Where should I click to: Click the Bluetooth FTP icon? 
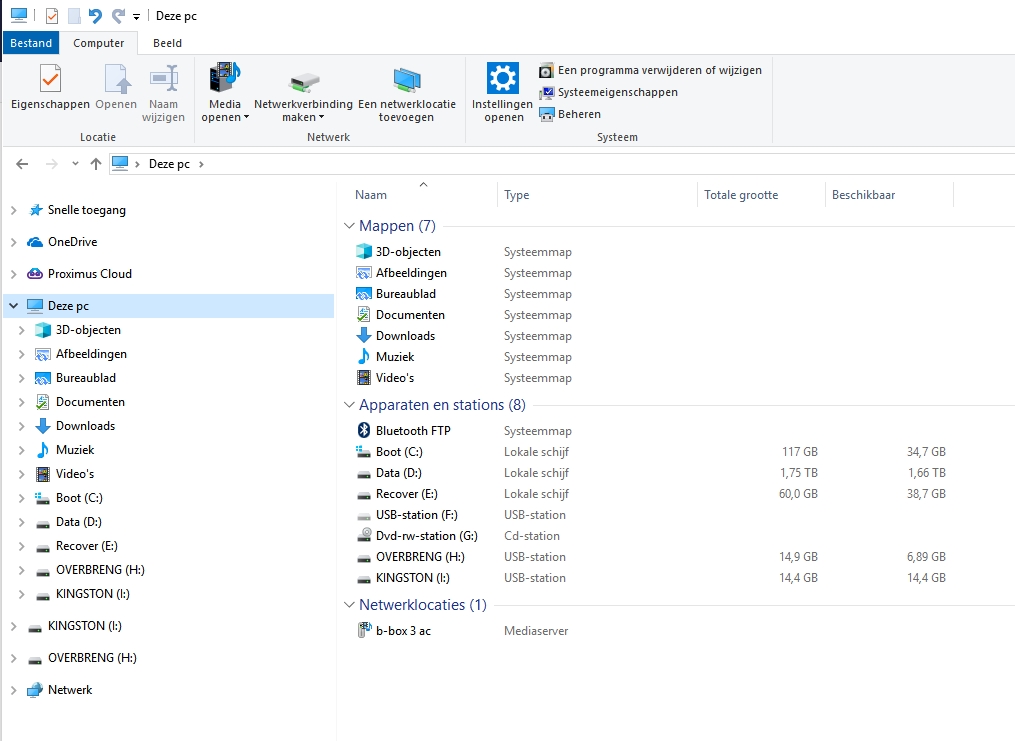(x=364, y=431)
